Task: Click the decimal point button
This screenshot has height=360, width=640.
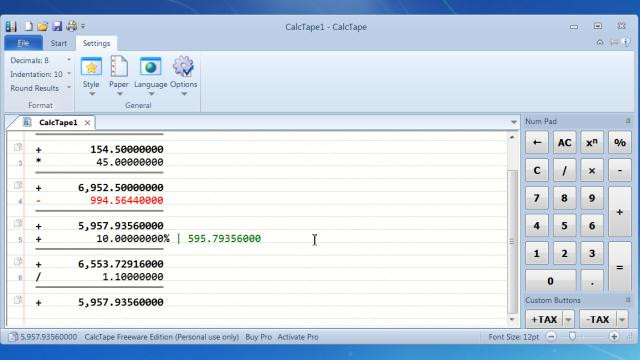Action: click(592, 281)
